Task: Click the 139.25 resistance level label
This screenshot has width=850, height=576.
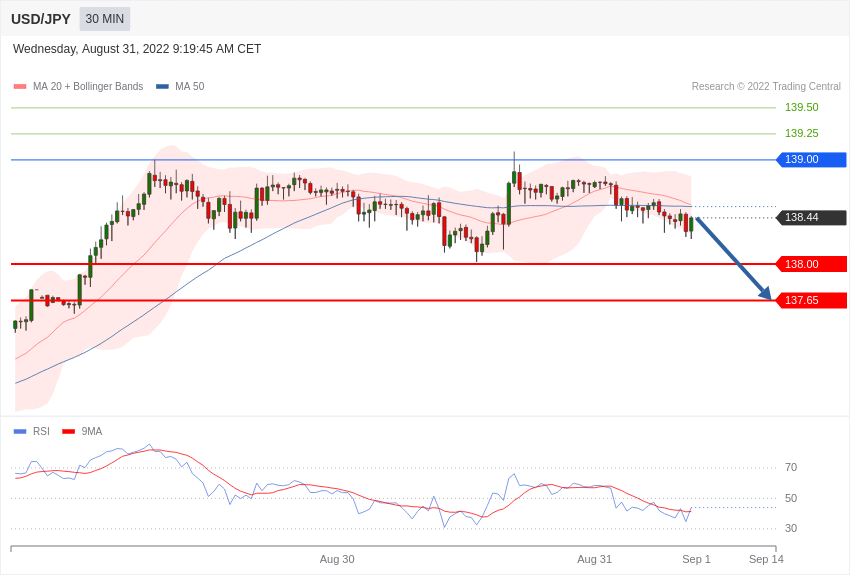Action: click(801, 133)
